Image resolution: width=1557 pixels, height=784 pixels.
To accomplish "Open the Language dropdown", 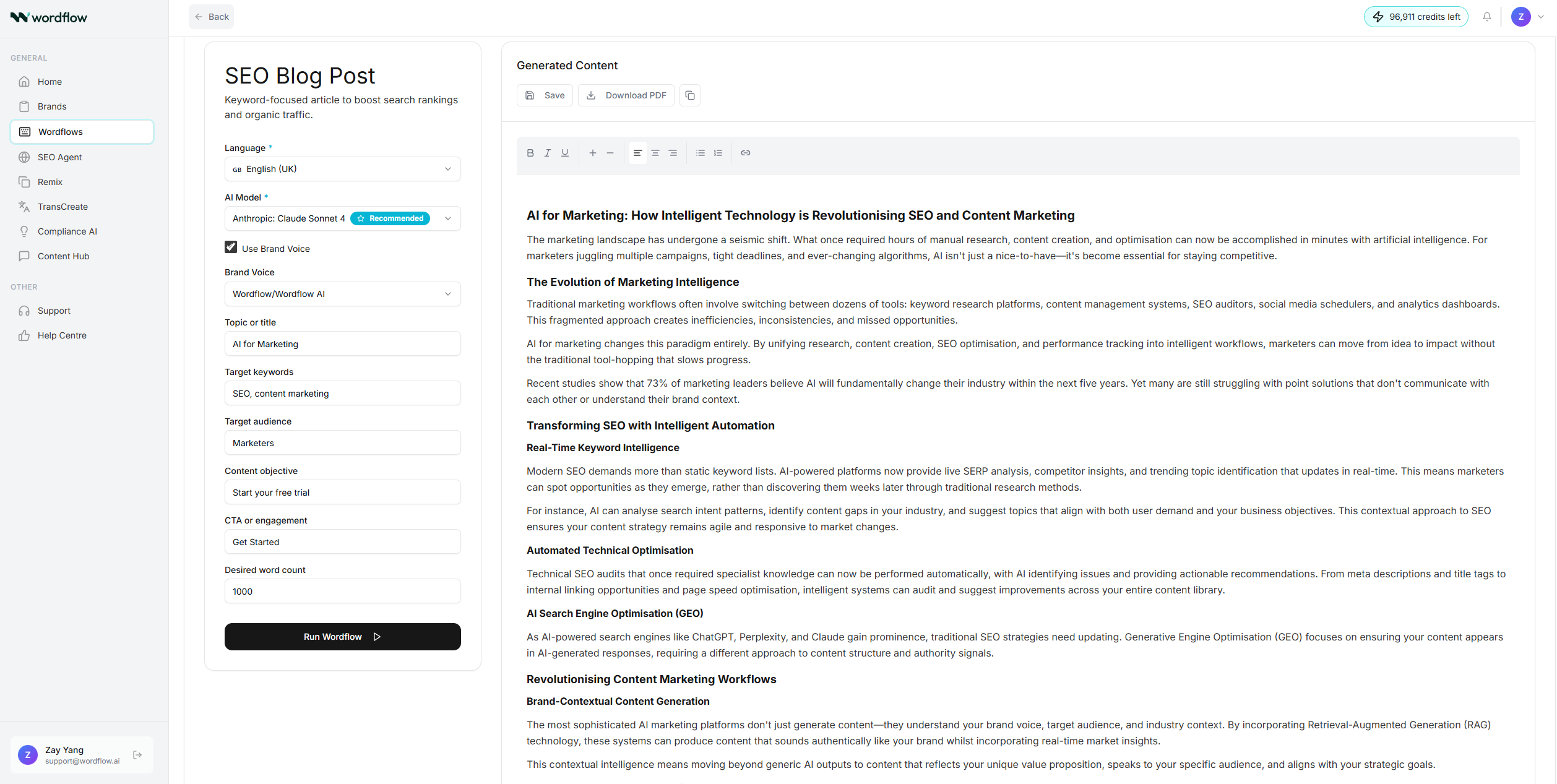I will click(x=342, y=169).
